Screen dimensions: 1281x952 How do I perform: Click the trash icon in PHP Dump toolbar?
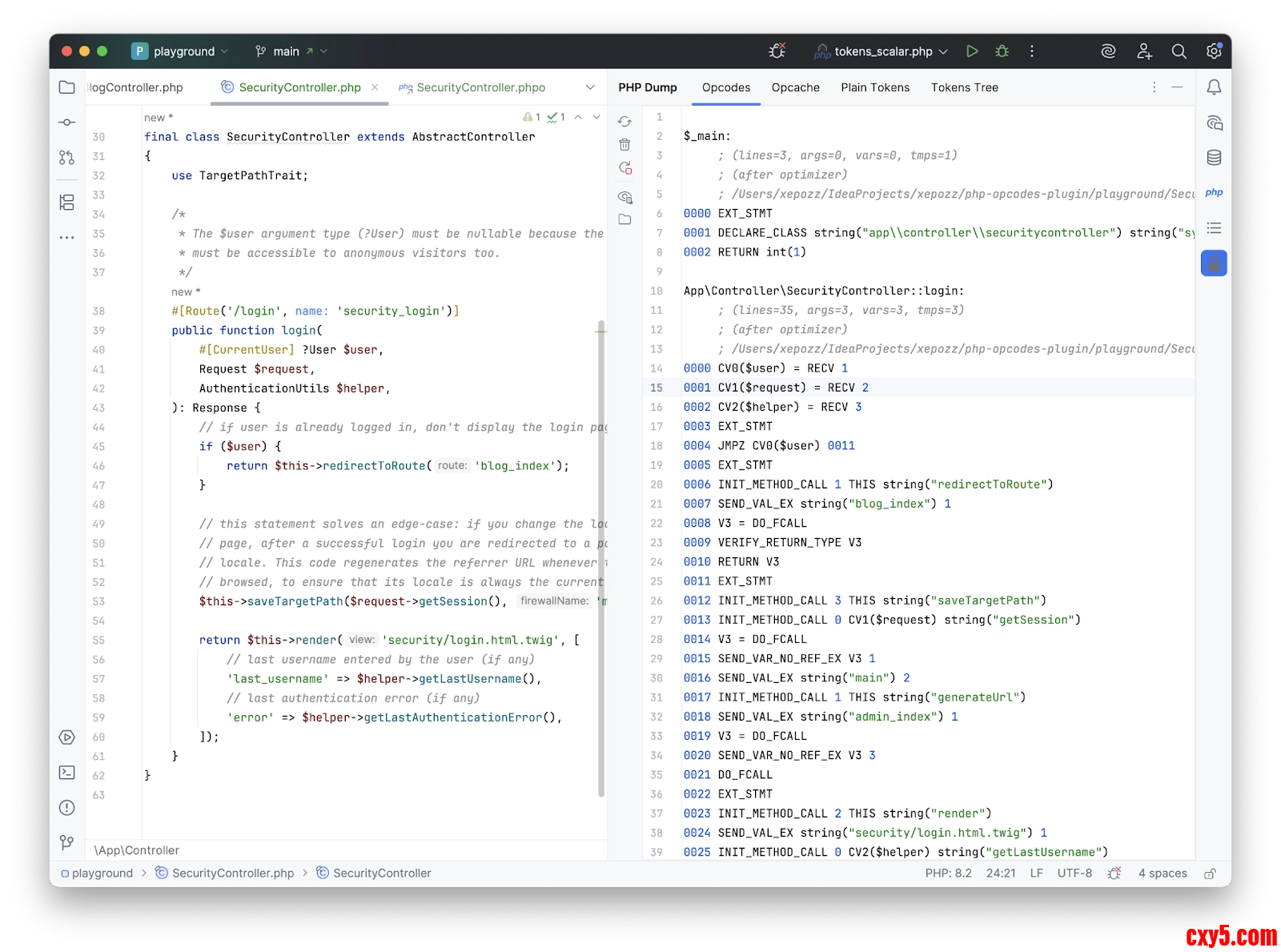[x=624, y=145]
